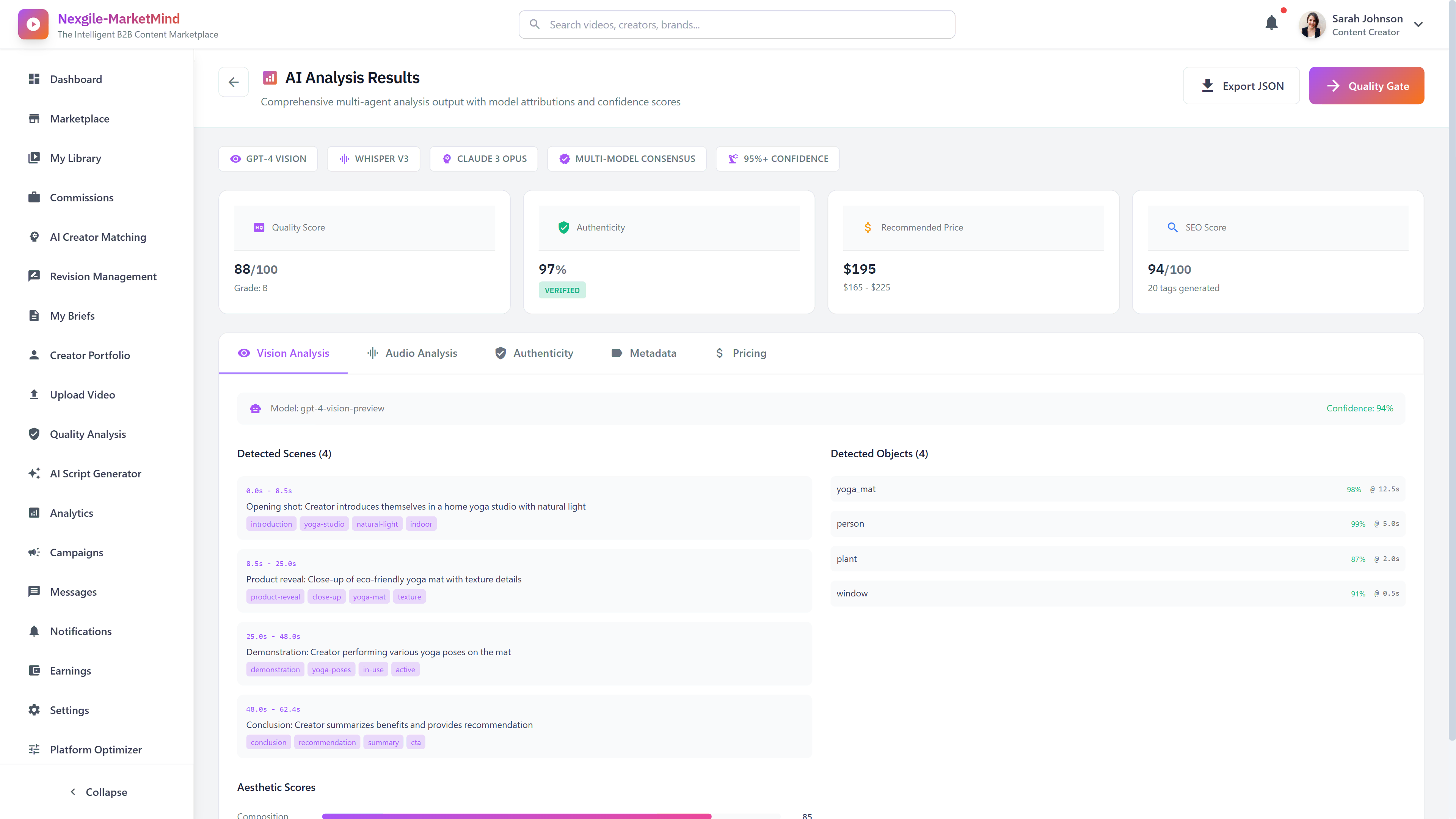Open the AI Script Generator
This screenshot has width=1456, height=819.
point(95,473)
